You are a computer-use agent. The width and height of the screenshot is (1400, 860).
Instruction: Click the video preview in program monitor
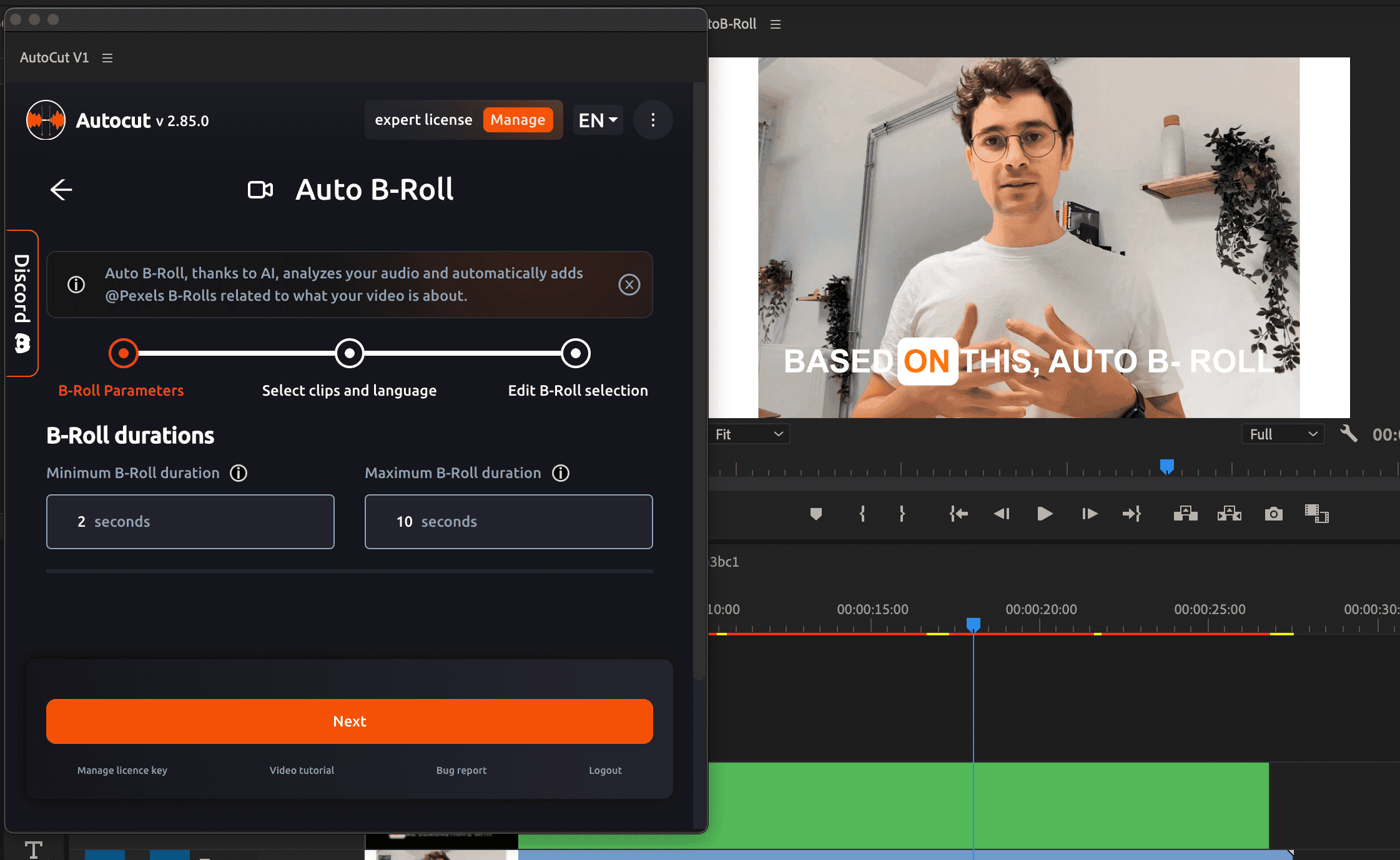tap(1029, 238)
